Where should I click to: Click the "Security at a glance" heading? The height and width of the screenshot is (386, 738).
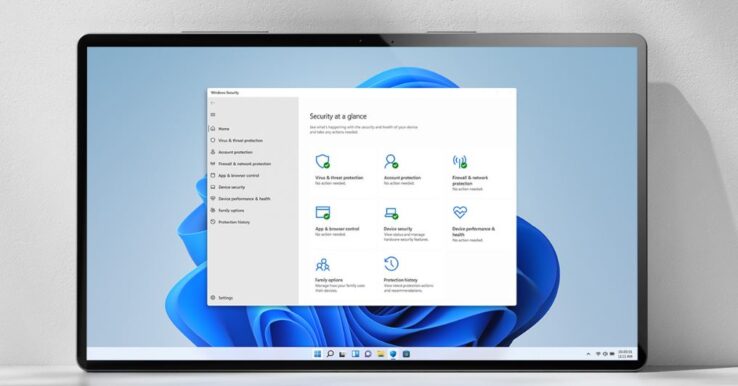[x=338, y=116]
